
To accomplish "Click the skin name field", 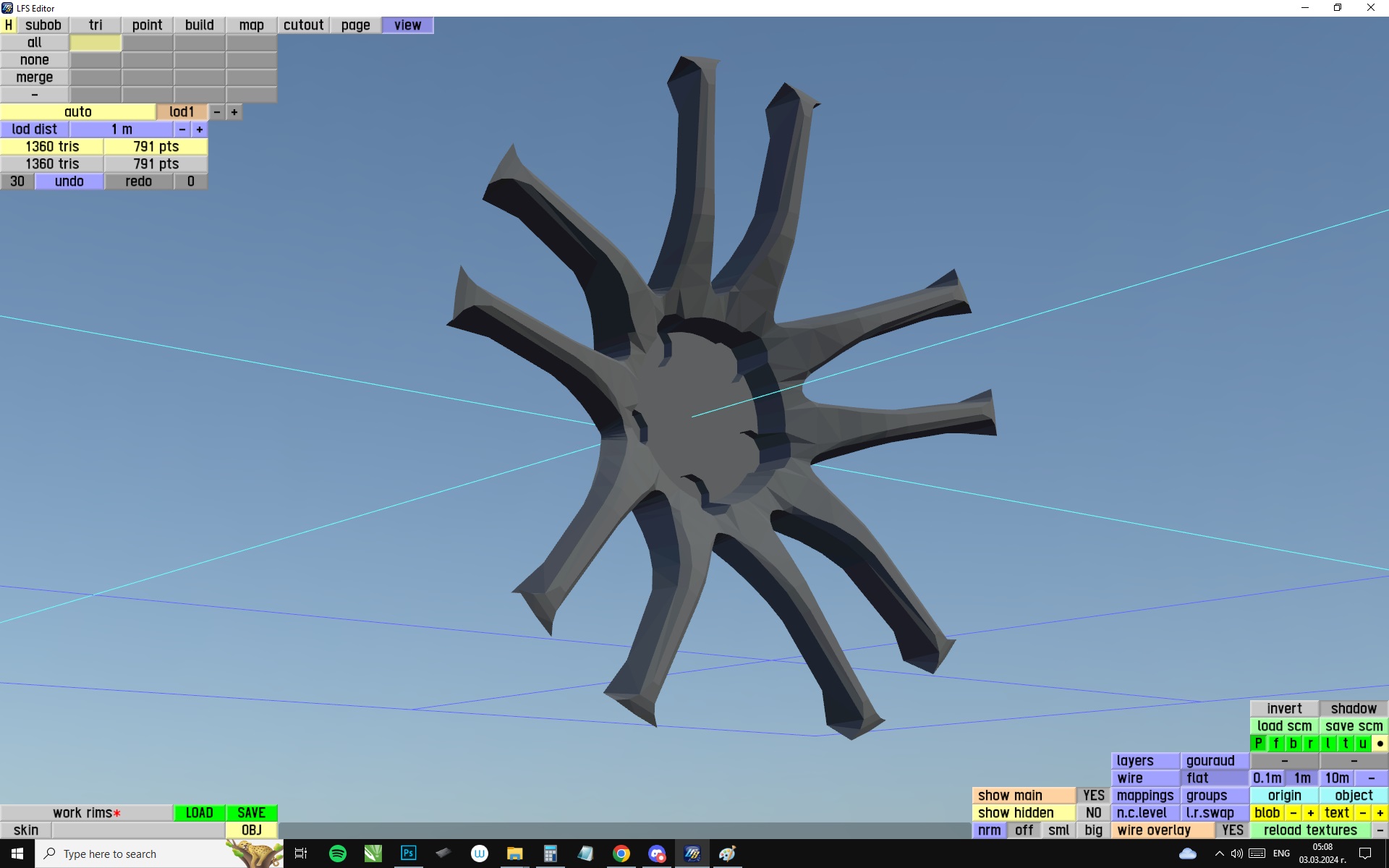I will 137,830.
